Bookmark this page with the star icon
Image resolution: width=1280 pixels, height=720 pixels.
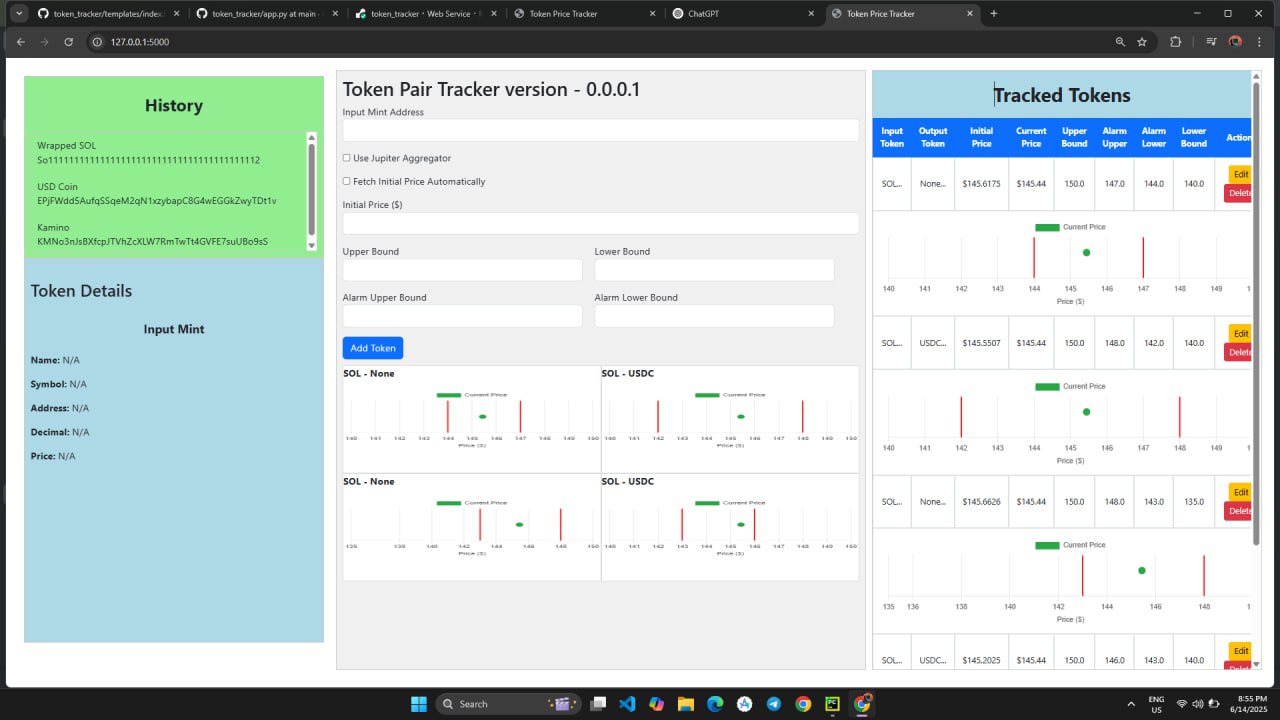coord(1142,42)
